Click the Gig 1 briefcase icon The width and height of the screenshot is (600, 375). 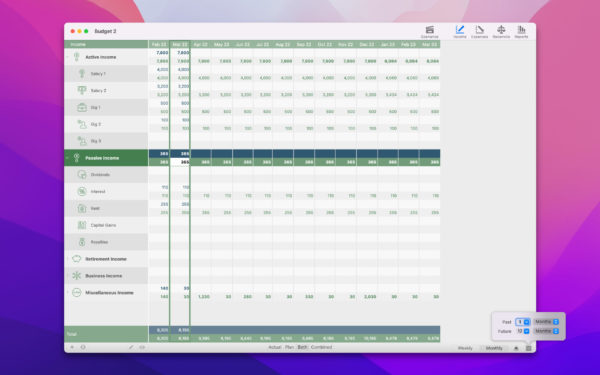tap(82, 108)
